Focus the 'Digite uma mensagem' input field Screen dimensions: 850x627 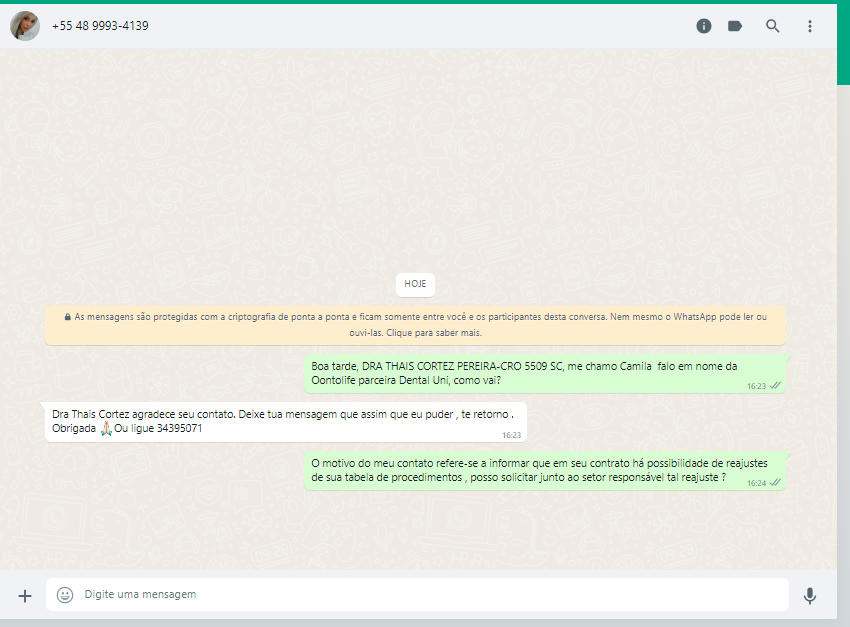pos(417,594)
